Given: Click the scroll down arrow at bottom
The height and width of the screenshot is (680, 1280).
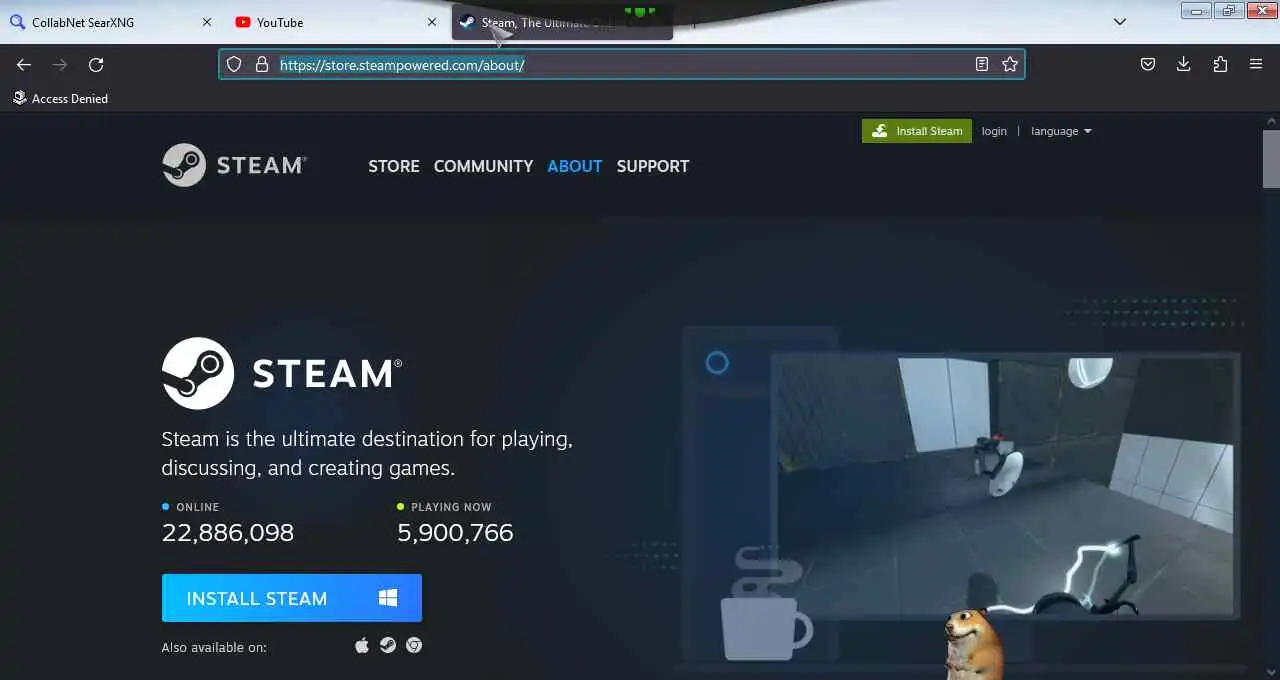Looking at the screenshot, I should [1271, 671].
